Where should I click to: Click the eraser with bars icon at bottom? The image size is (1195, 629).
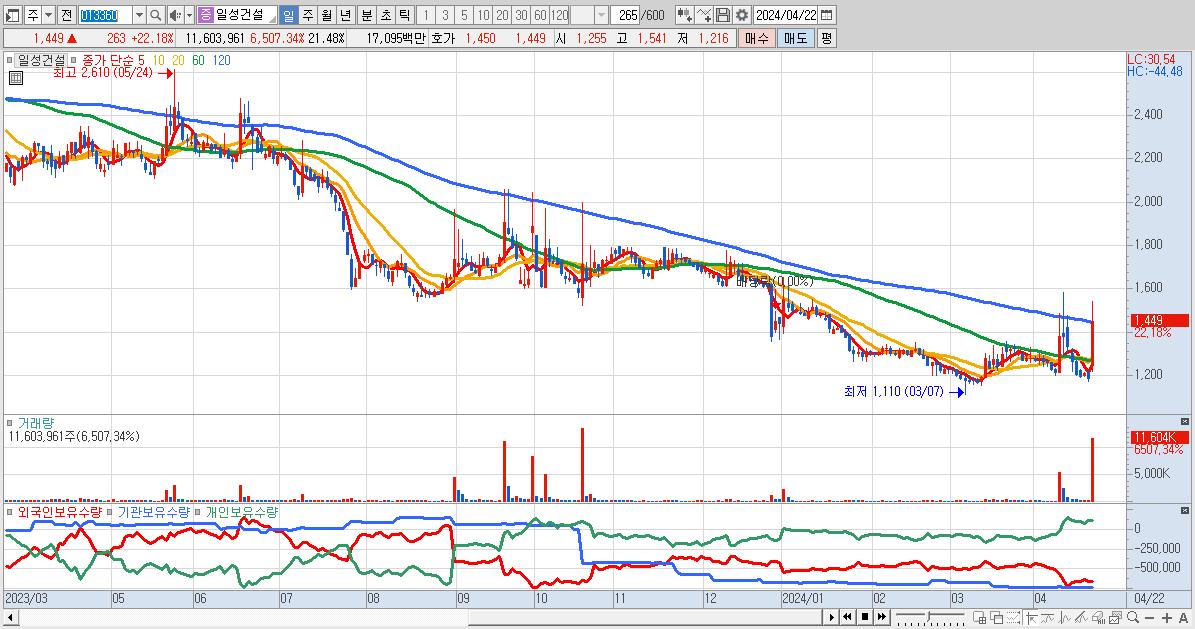(x=1098, y=617)
